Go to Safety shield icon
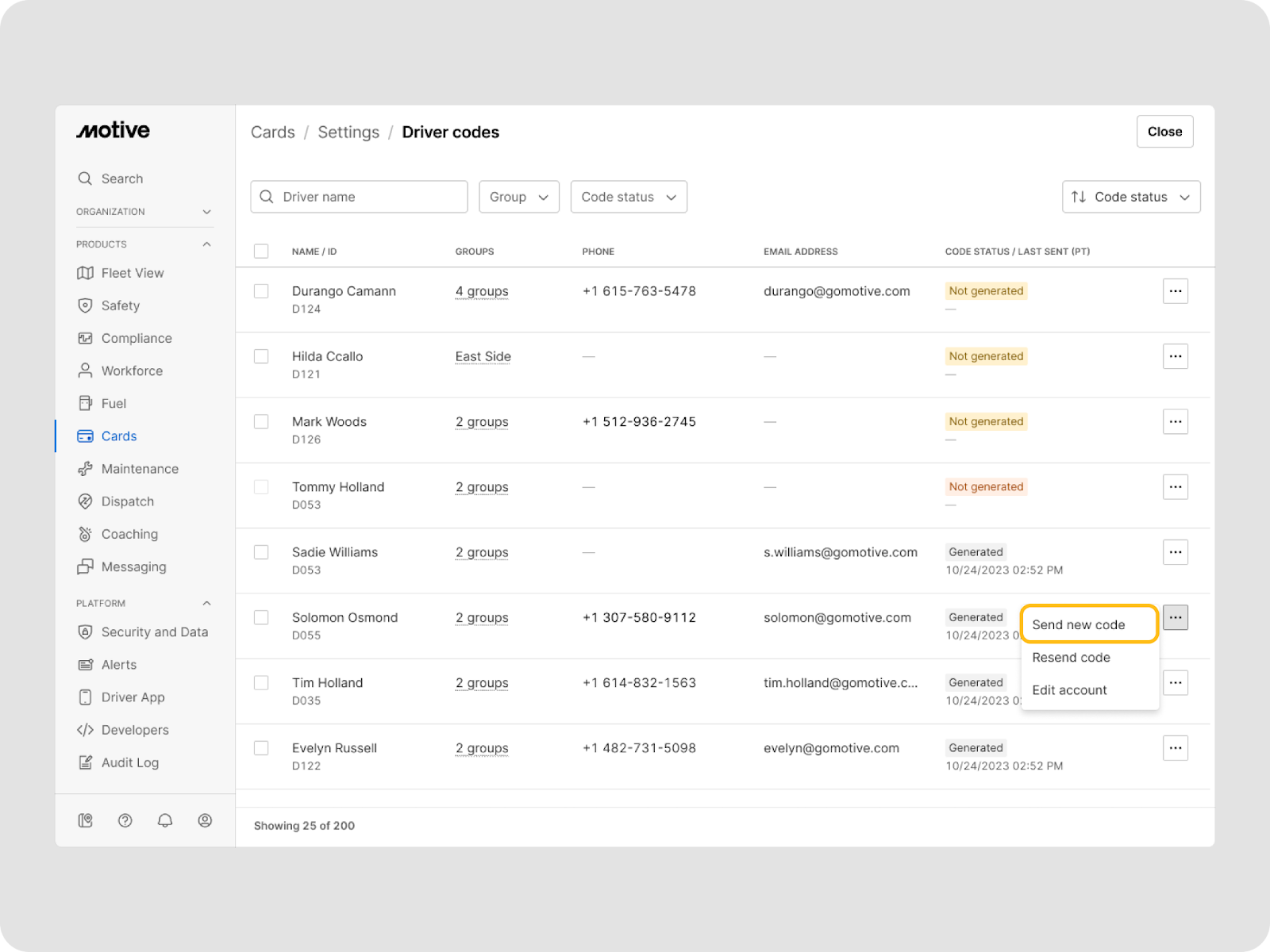The height and width of the screenshot is (952, 1270). coord(86,305)
